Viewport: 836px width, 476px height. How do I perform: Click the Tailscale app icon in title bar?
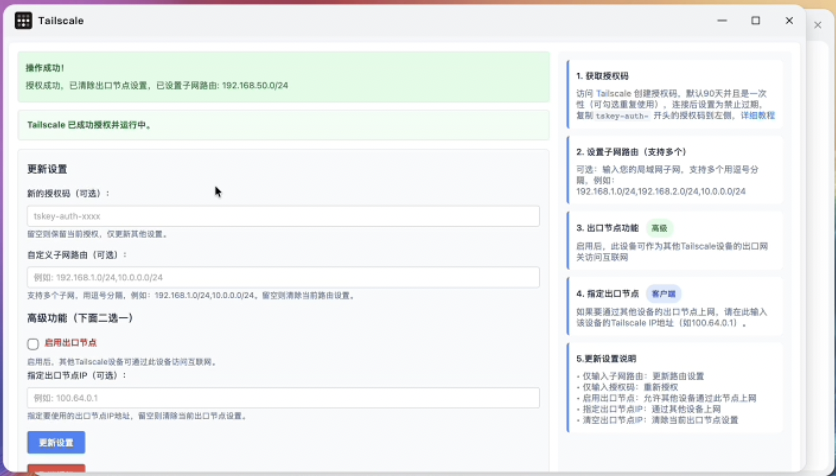coord(23,21)
